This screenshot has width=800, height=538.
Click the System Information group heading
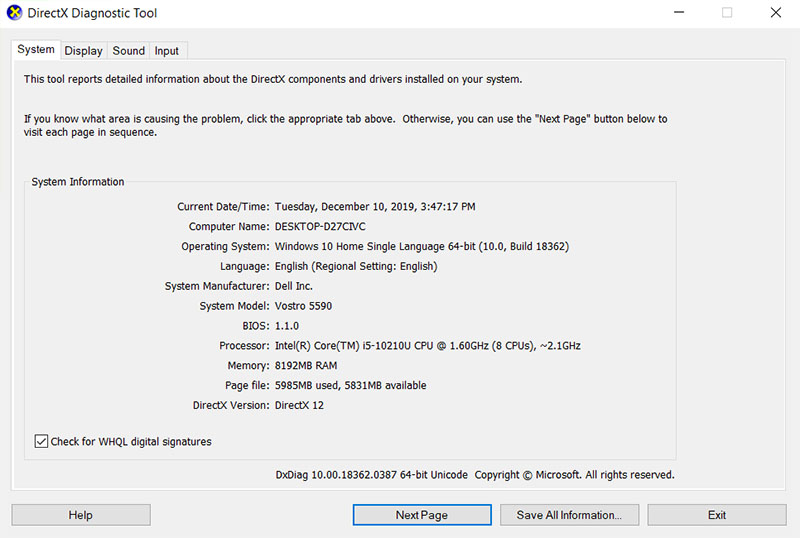click(78, 182)
